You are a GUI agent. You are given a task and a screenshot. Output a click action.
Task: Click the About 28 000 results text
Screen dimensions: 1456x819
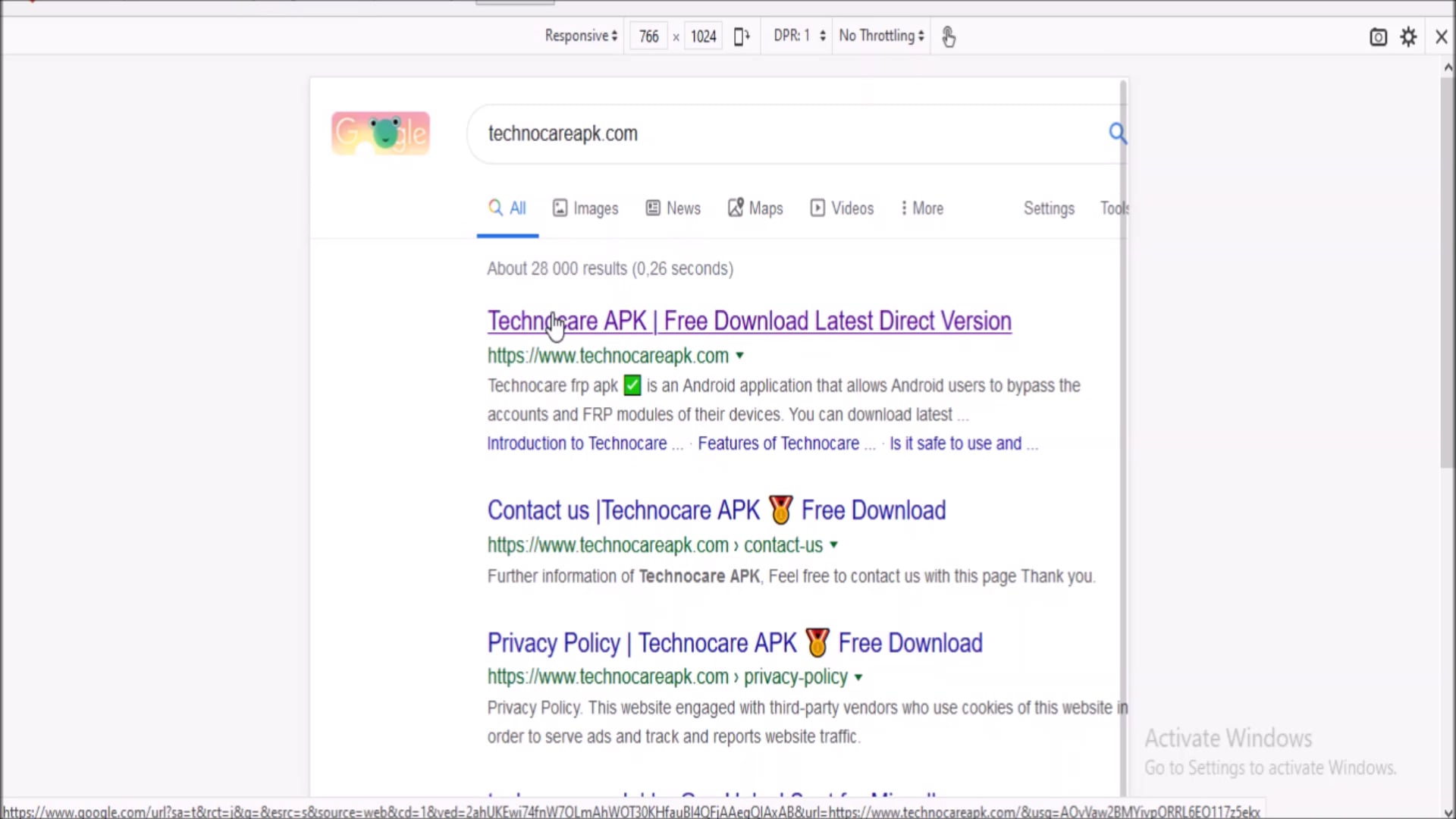tap(610, 268)
